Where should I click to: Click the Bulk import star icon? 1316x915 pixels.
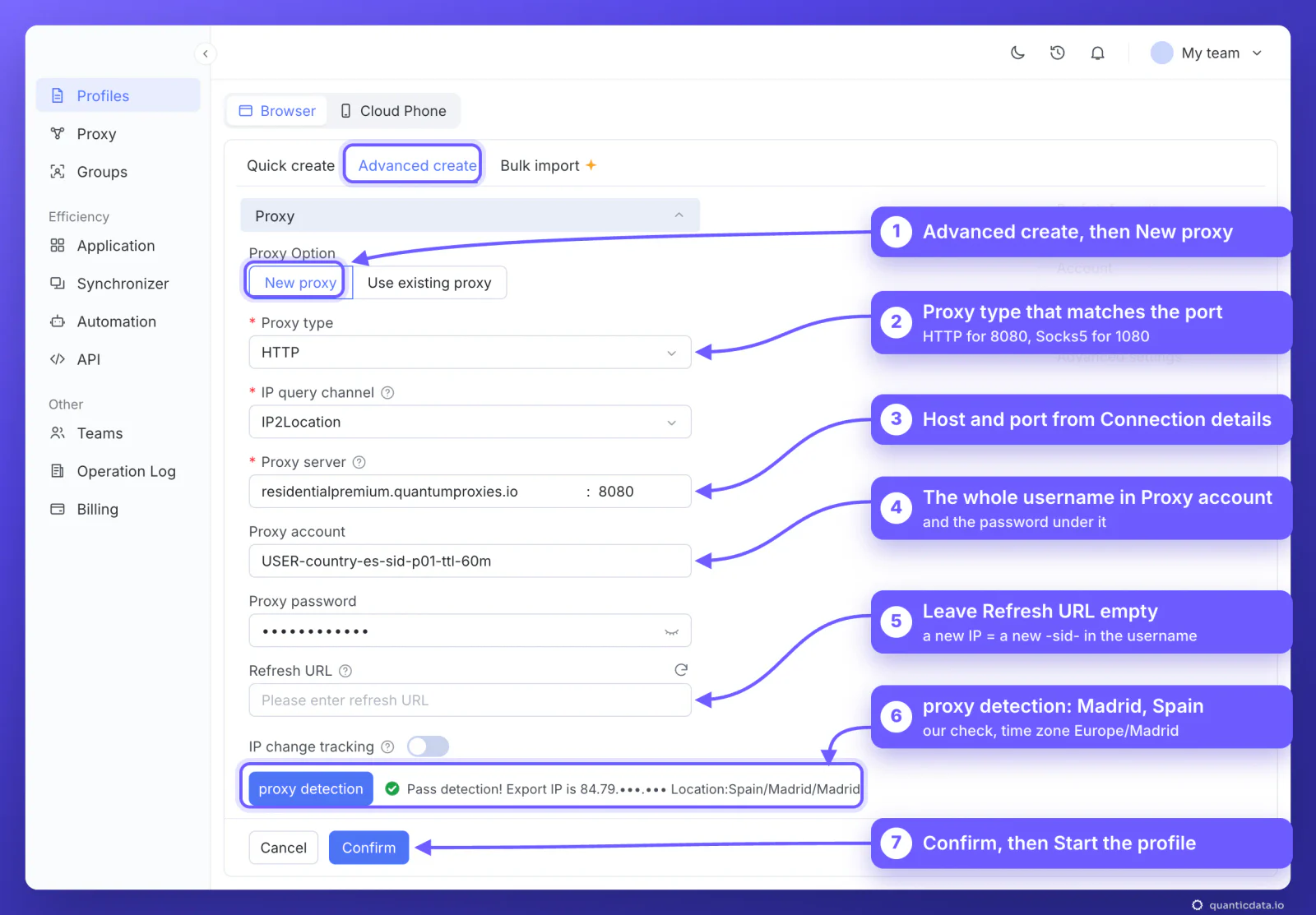(x=591, y=165)
